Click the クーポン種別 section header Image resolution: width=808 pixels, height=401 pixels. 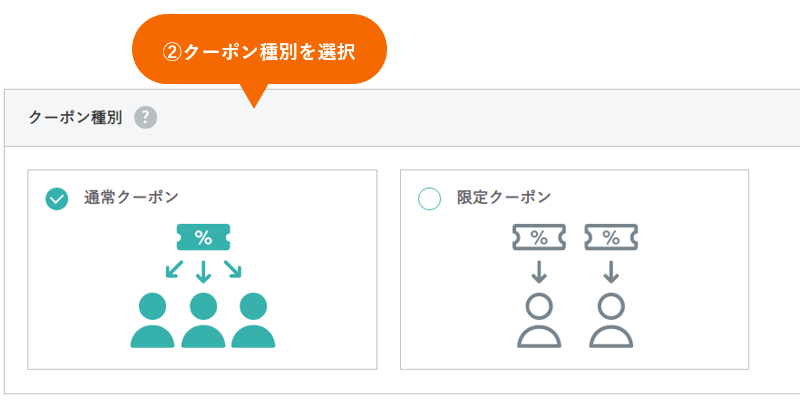pos(75,118)
